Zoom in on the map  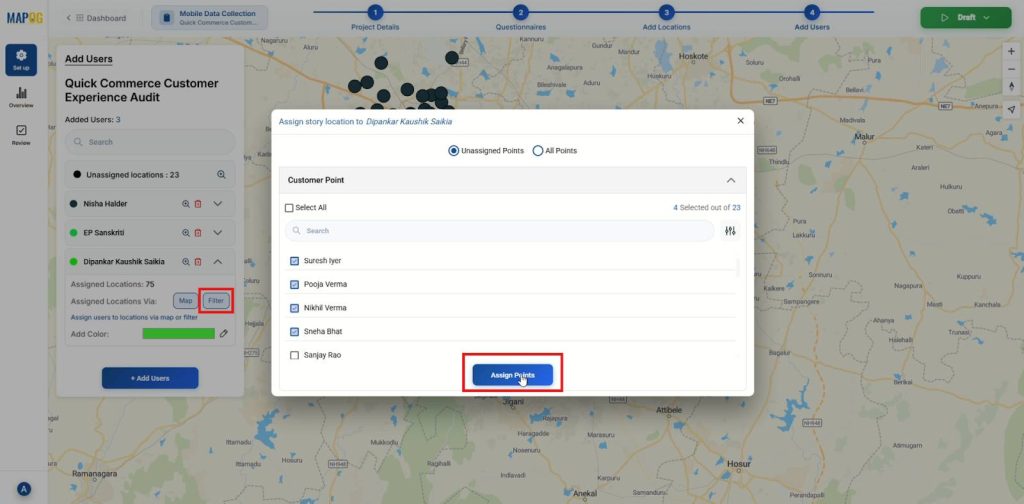(x=1011, y=51)
